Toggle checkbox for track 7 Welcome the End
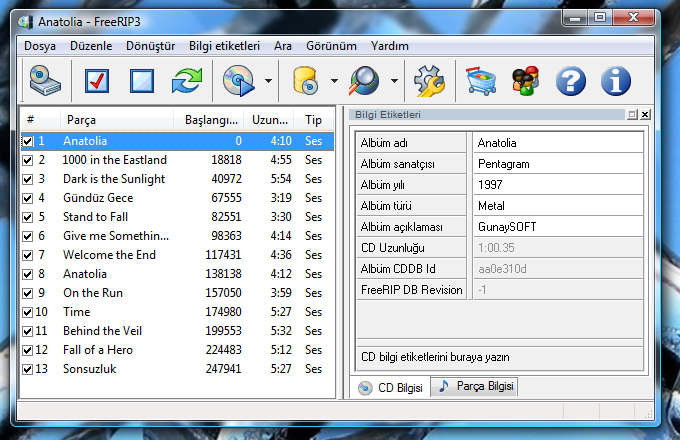The height and width of the screenshot is (440, 680). tap(28, 255)
